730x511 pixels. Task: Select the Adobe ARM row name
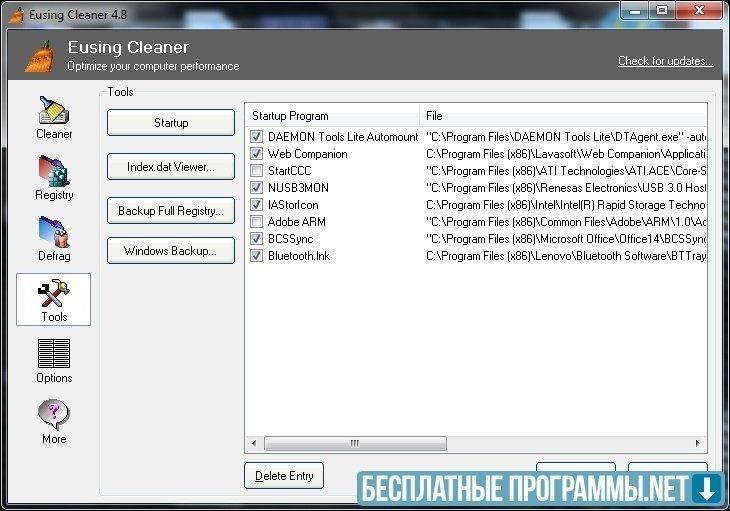[297, 222]
